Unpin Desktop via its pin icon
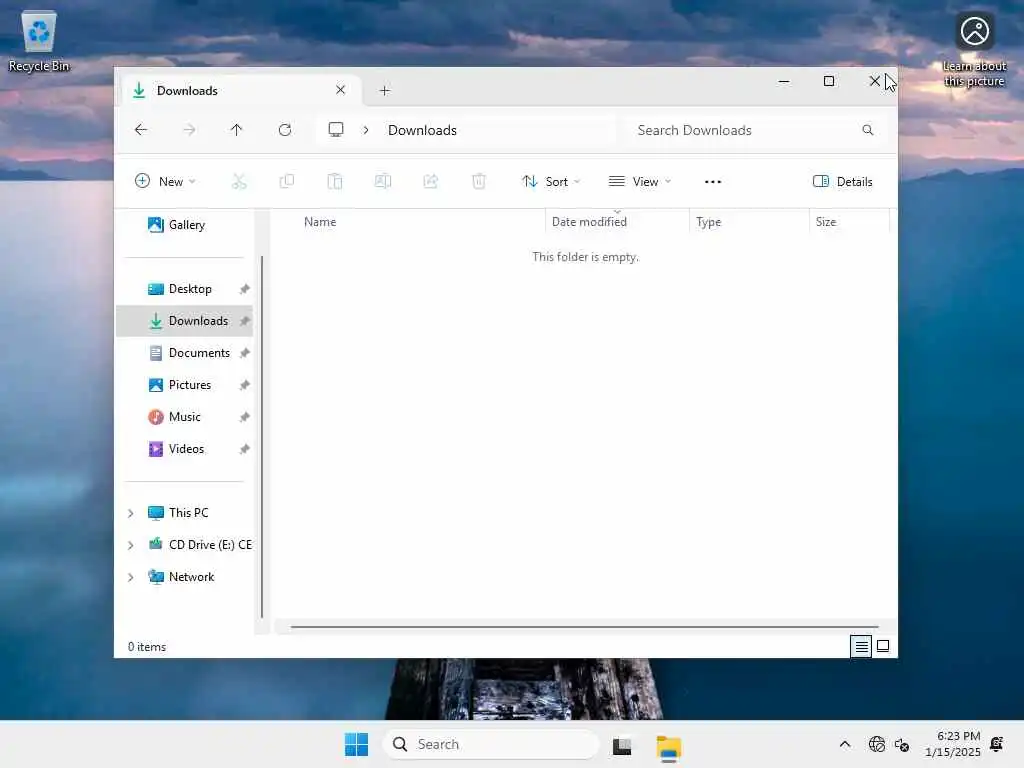Viewport: 1024px width, 768px height. click(x=244, y=289)
